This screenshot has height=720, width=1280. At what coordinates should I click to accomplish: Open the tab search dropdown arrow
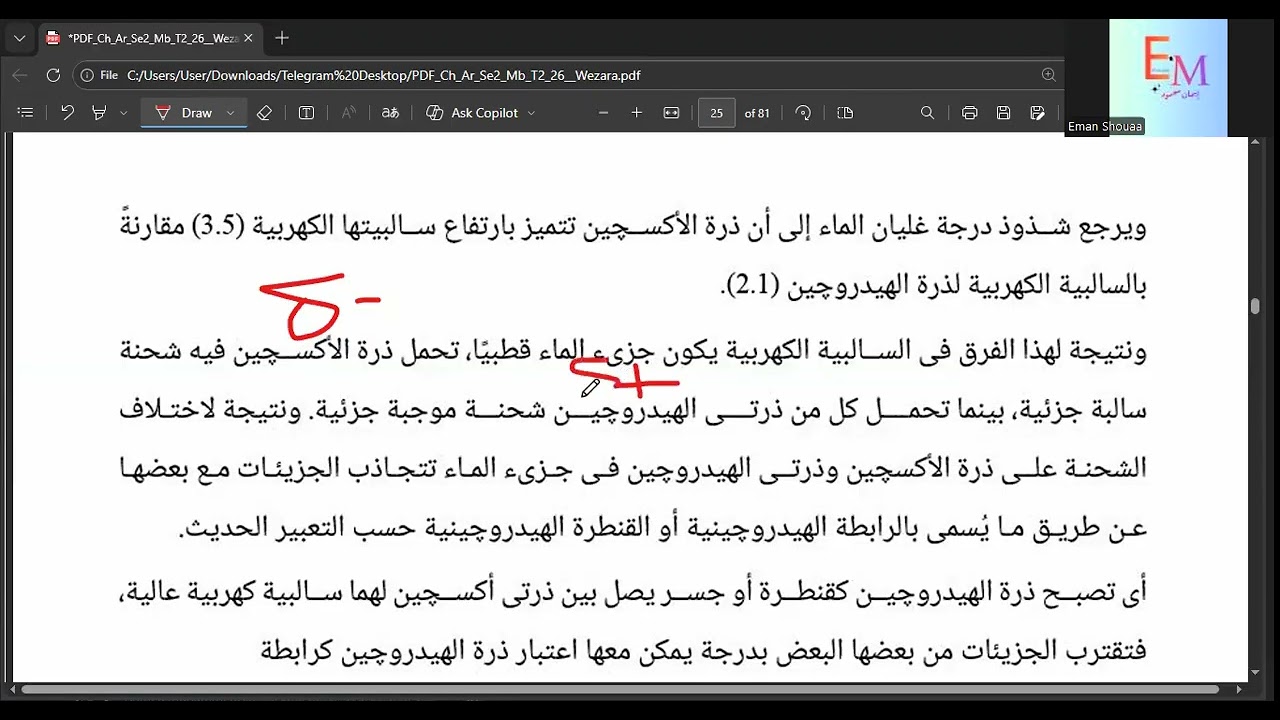pos(19,38)
